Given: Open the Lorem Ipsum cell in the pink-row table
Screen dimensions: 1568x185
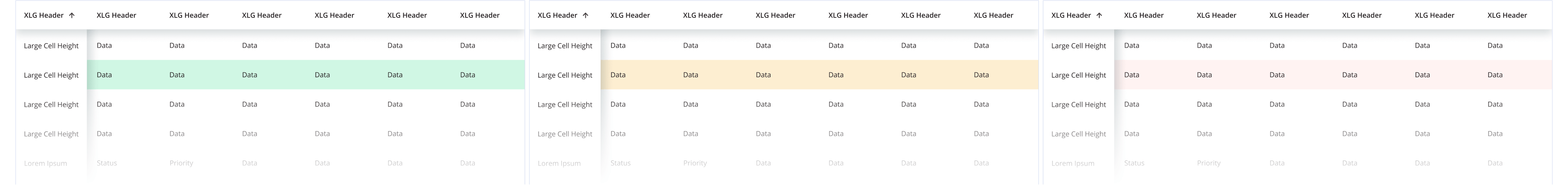Looking at the screenshot, I should (1072, 163).
